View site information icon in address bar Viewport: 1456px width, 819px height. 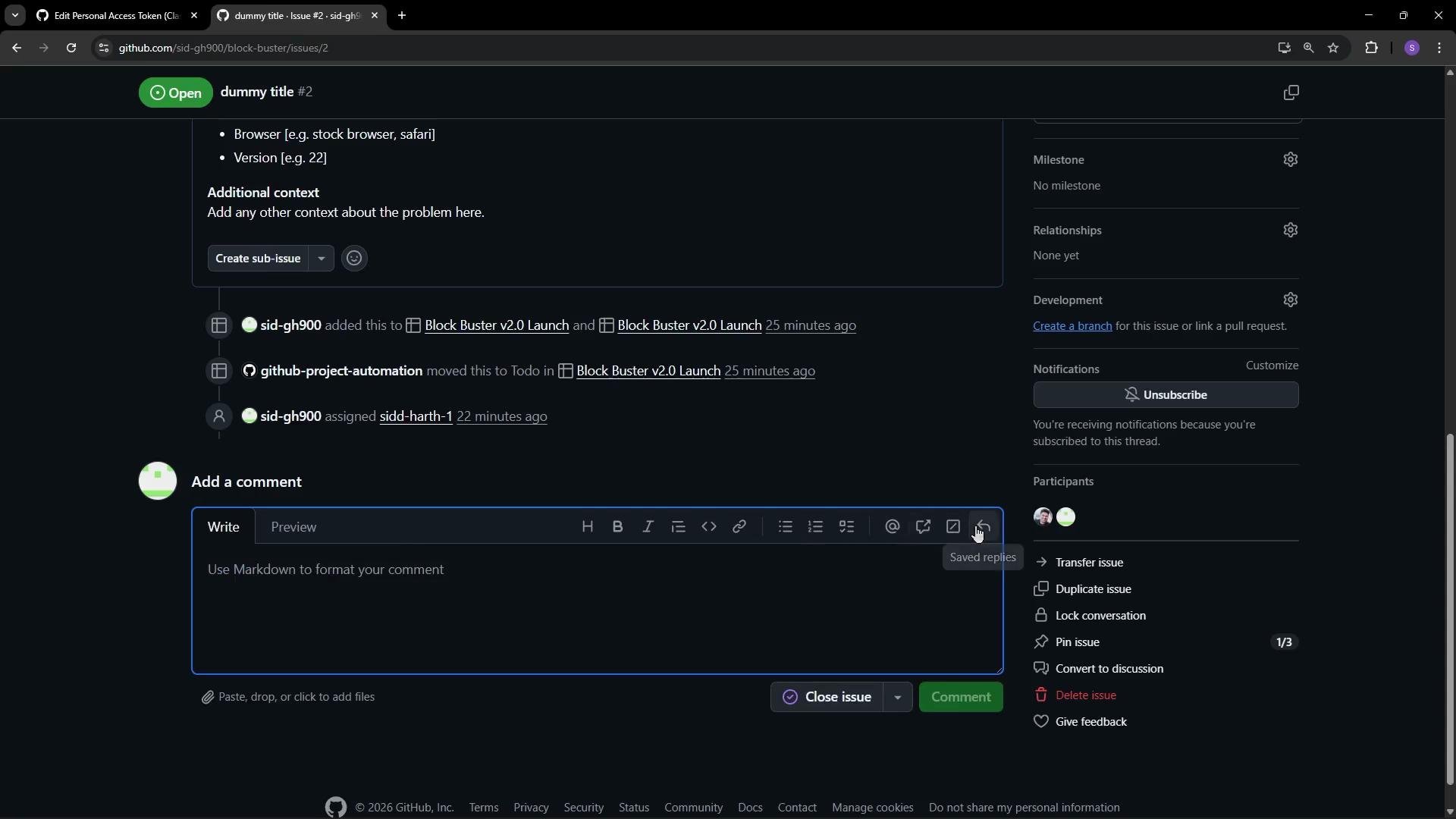tap(104, 48)
